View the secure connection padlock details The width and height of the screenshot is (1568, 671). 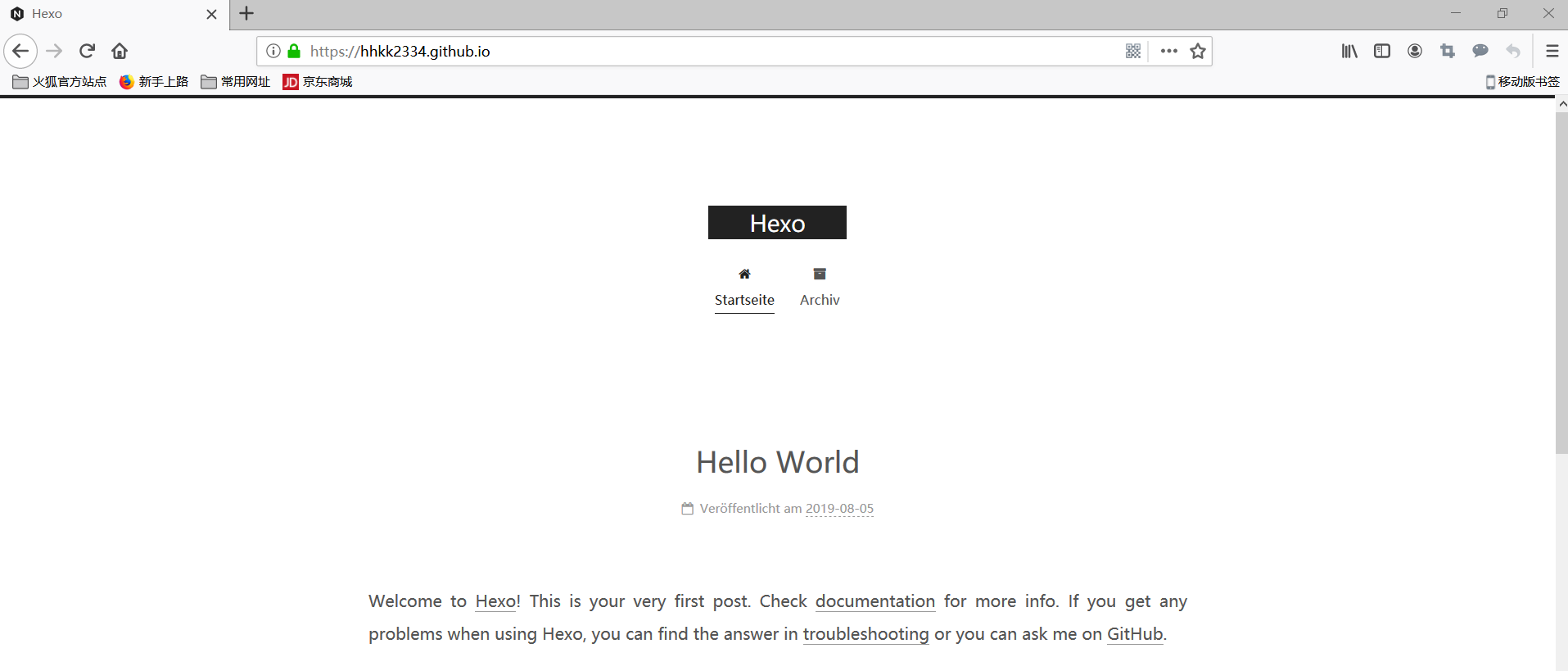pyautogui.click(x=294, y=51)
